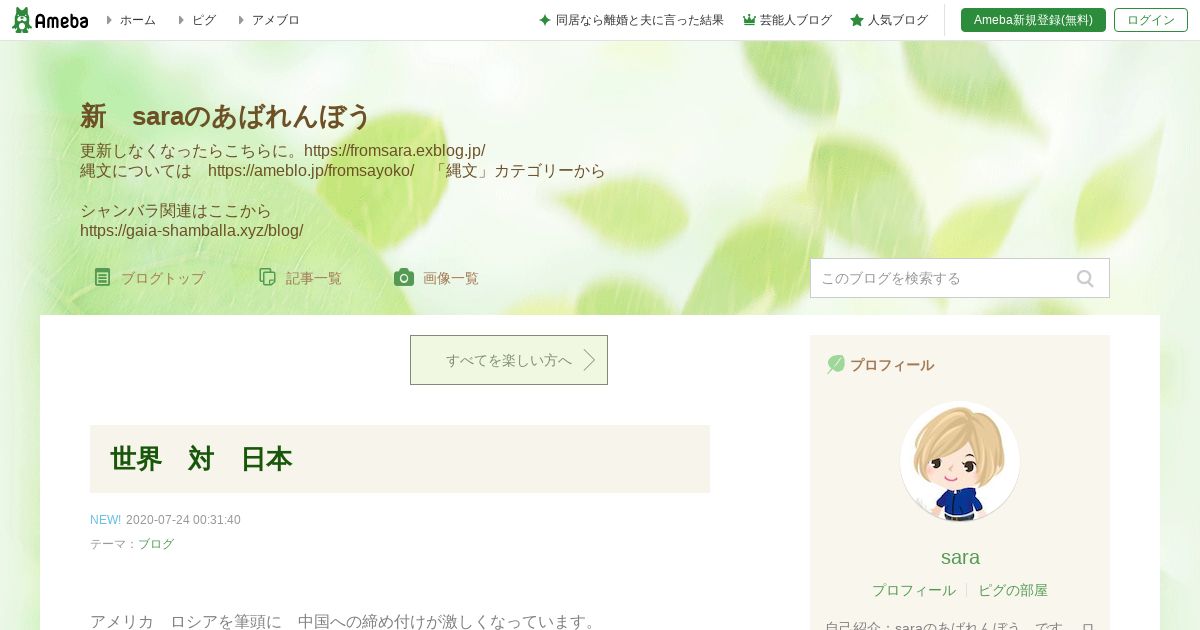Viewport: 1200px width, 630px height.
Task: Open the アメブロ menu item
Action: click(275, 20)
